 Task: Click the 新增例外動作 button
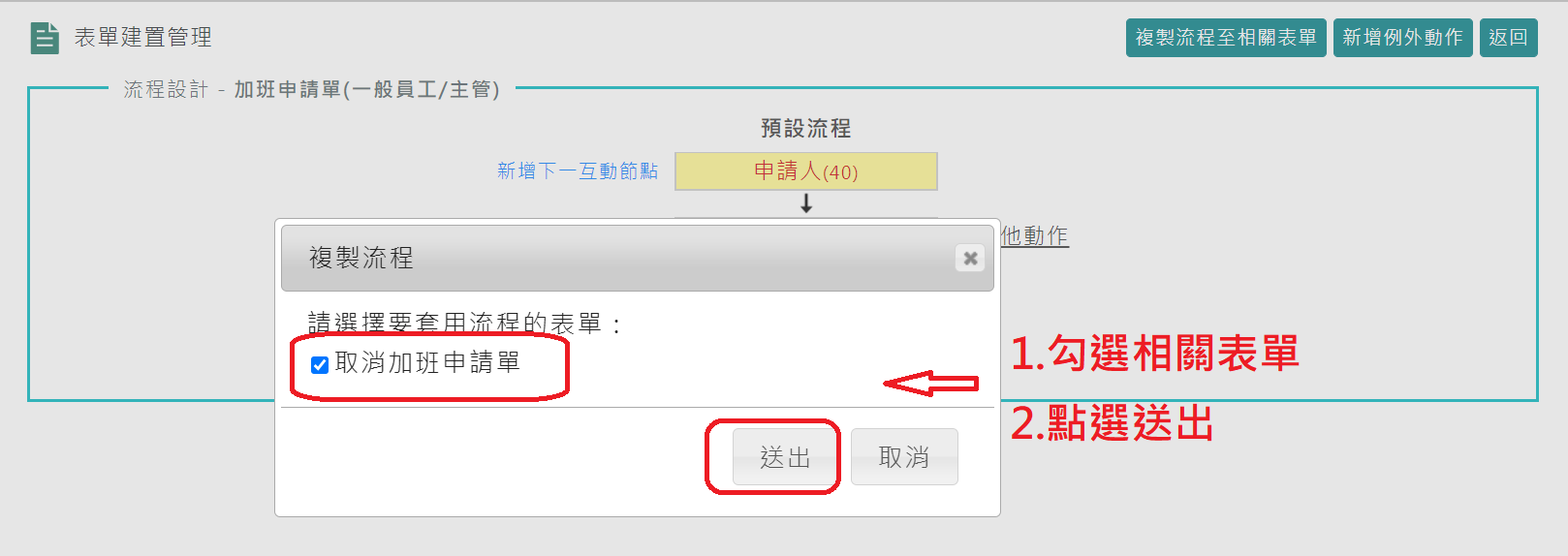[1402, 38]
